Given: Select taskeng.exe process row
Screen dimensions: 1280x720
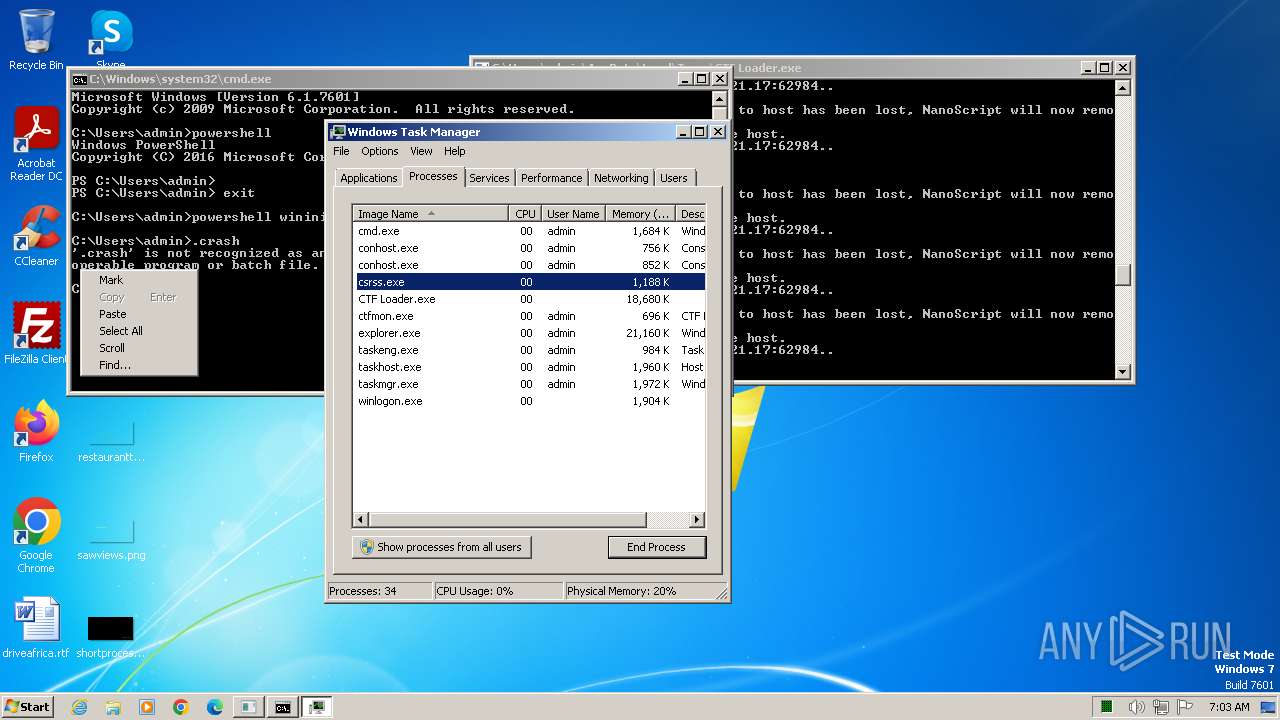Looking at the screenshot, I should [x=530, y=350].
